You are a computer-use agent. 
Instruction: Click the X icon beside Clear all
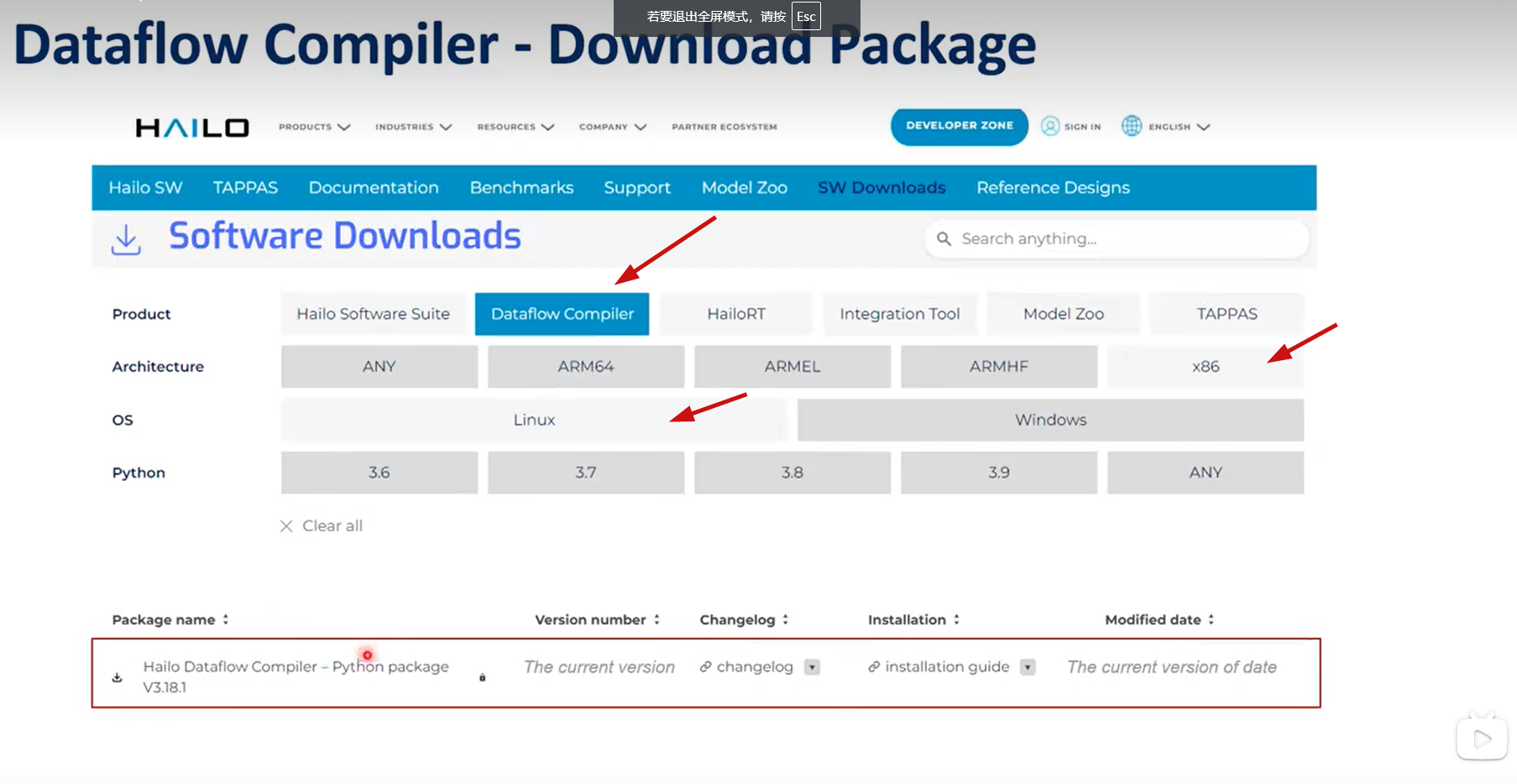(286, 526)
